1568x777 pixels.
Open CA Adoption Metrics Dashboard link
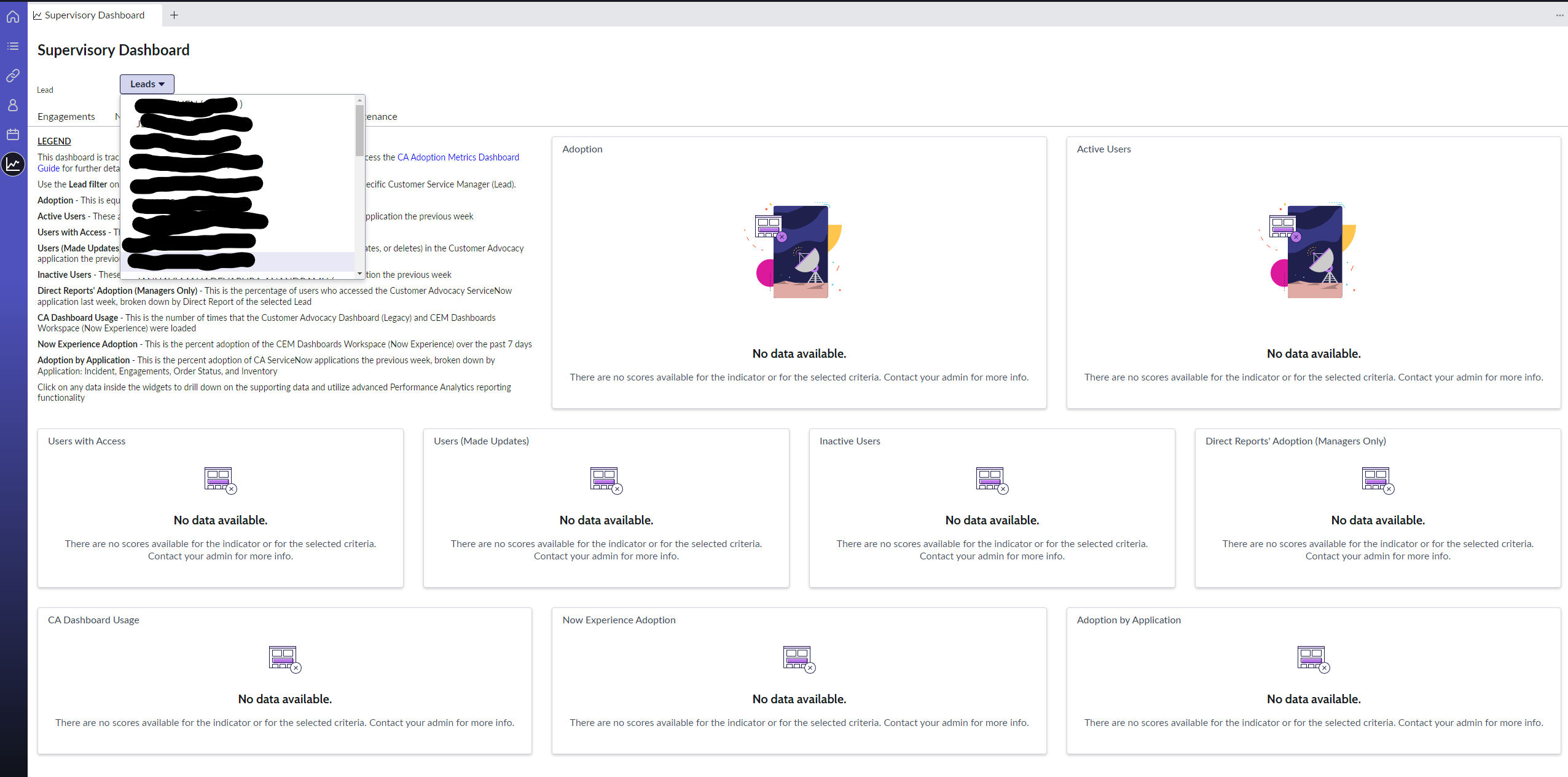click(x=458, y=157)
